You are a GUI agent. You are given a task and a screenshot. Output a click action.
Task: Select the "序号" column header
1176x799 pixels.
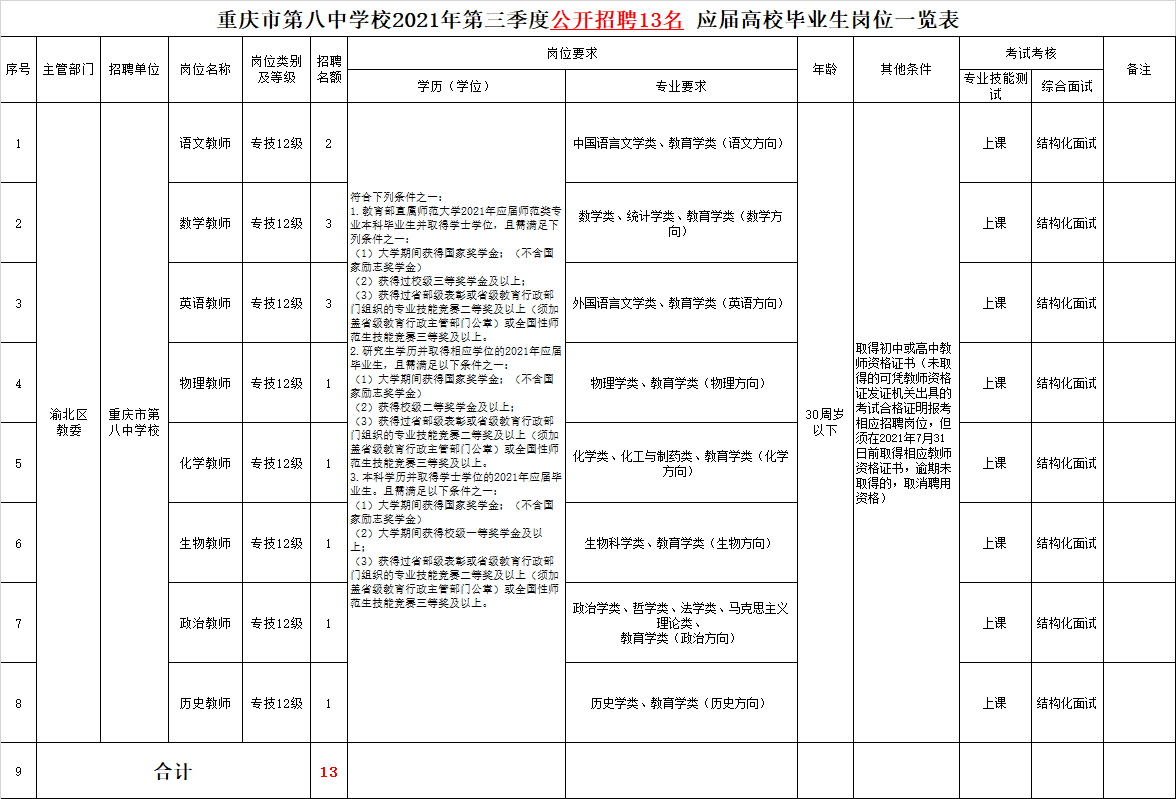[x=18, y=70]
